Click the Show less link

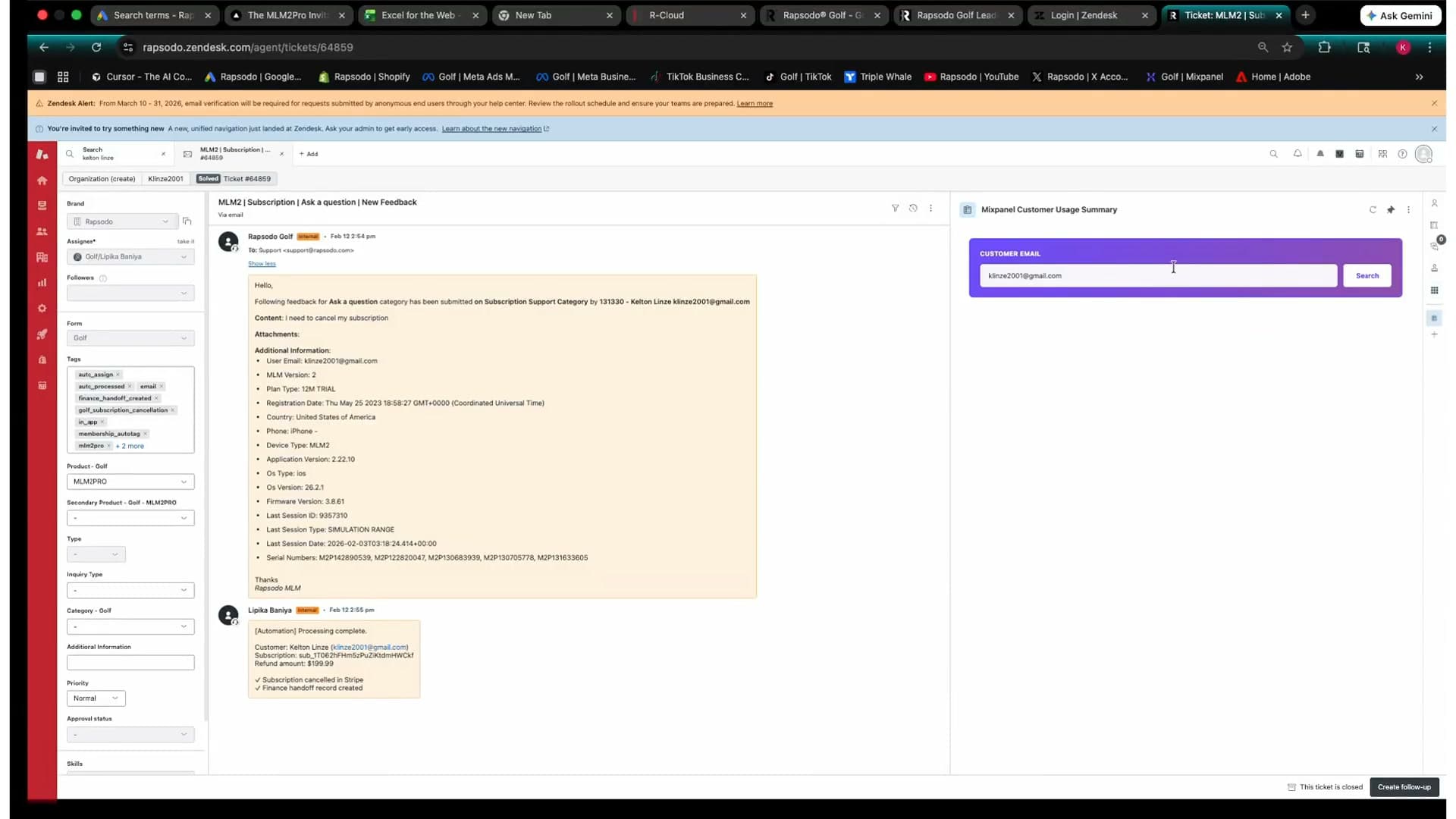point(262,264)
